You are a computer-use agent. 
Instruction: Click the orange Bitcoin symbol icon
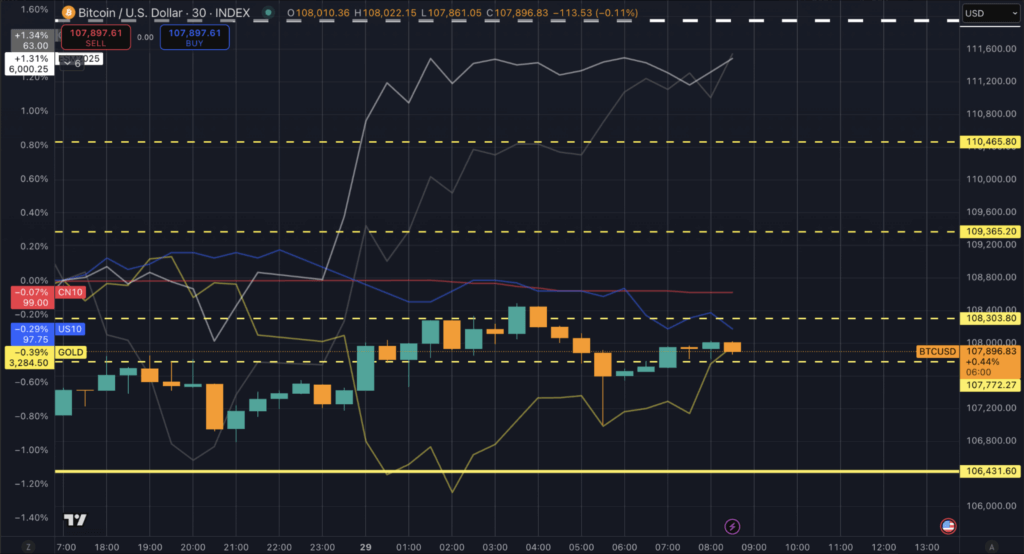coord(68,12)
